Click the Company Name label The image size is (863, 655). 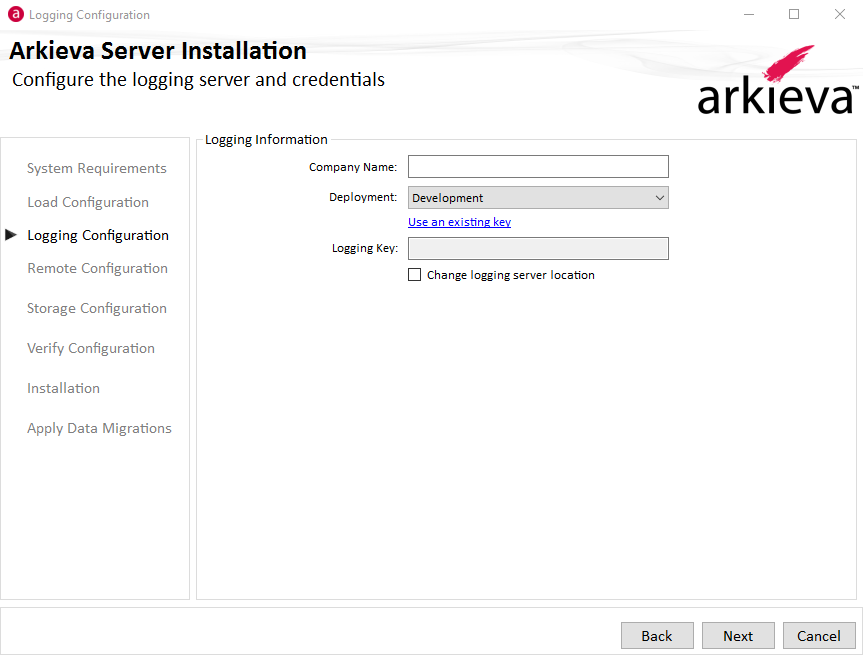click(x=353, y=167)
